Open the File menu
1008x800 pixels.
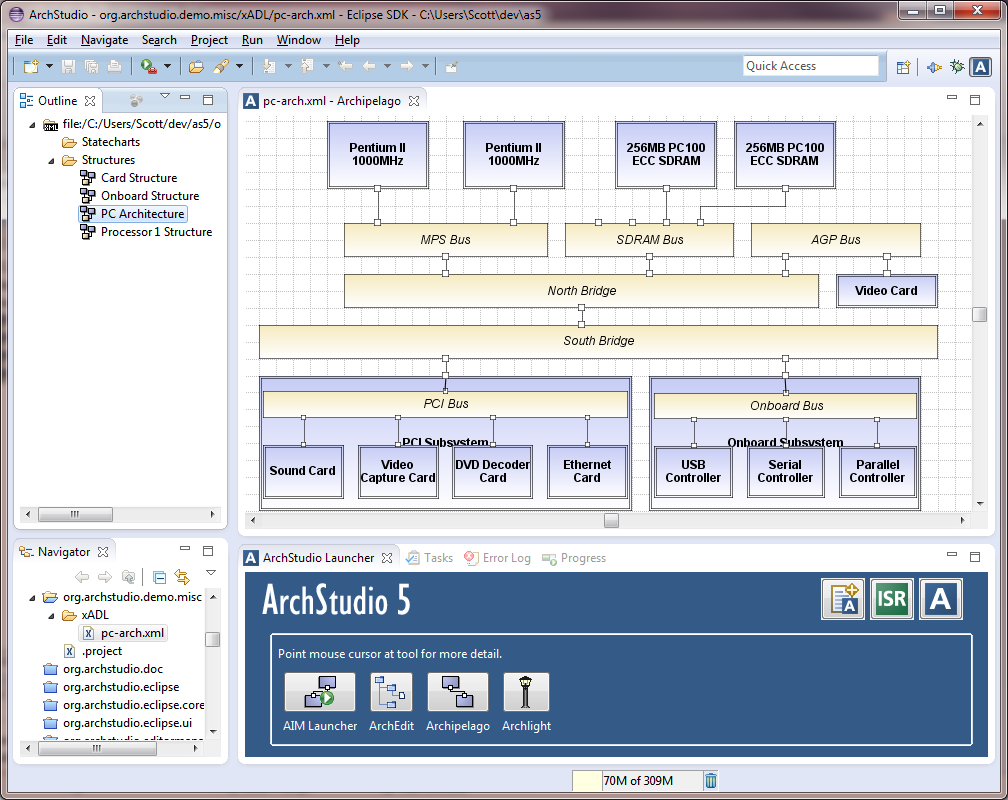click(24, 40)
